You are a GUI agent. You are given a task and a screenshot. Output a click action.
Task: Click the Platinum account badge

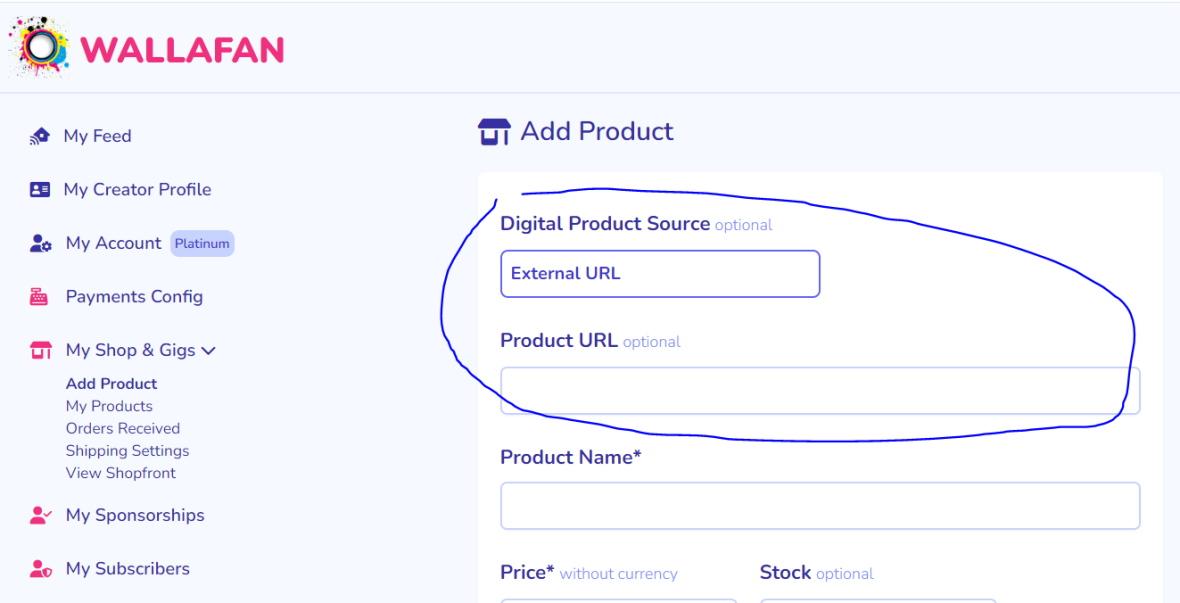pyautogui.click(x=202, y=244)
